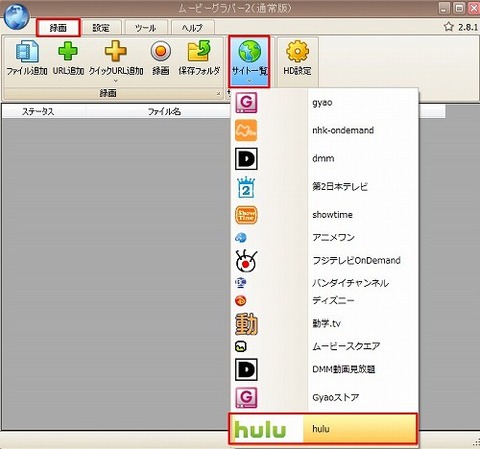
Task: Choose gyao text in the menu
Action: point(322,102)
